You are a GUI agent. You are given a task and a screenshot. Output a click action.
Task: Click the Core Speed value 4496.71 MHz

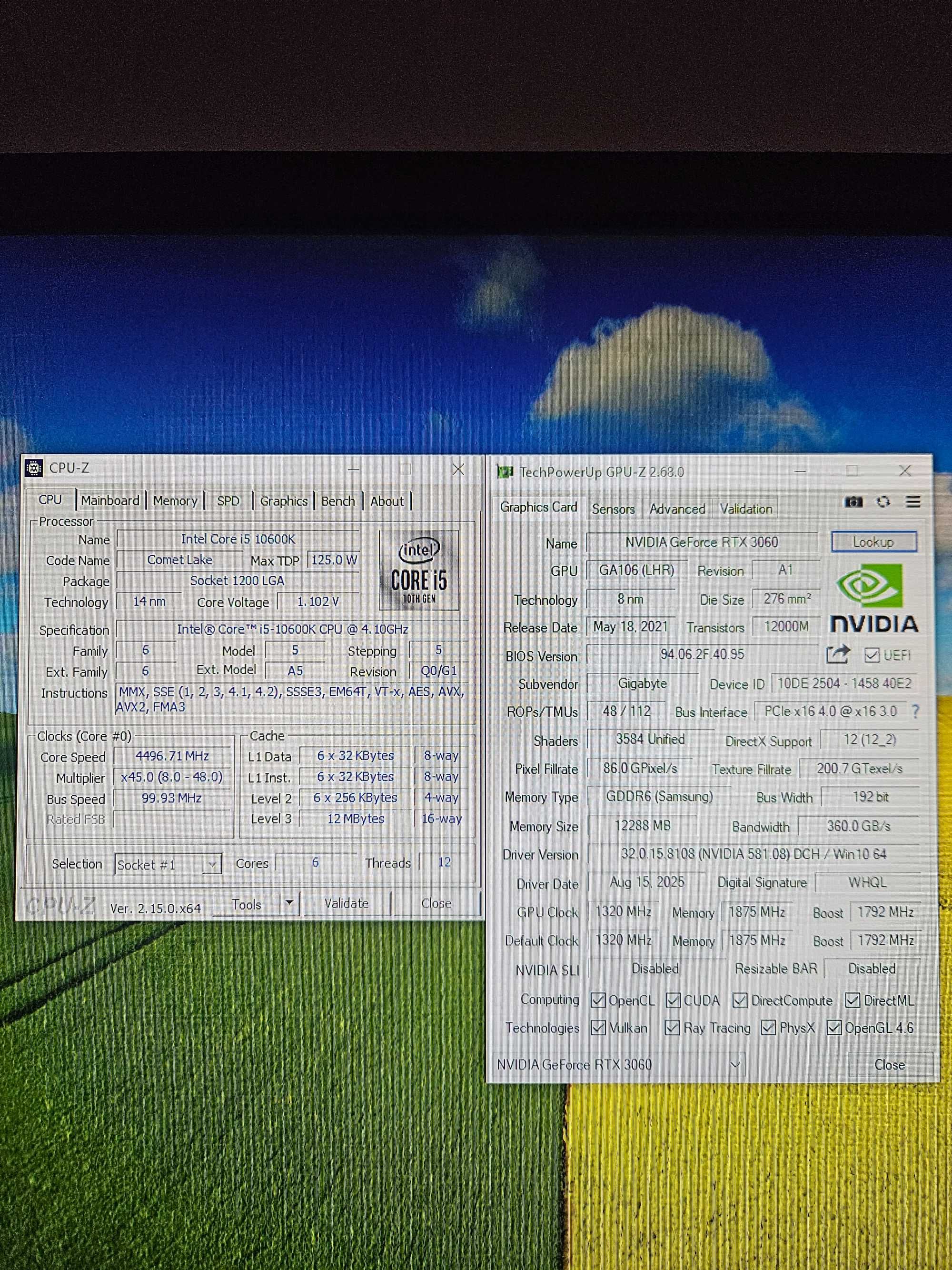pos(172,756)
